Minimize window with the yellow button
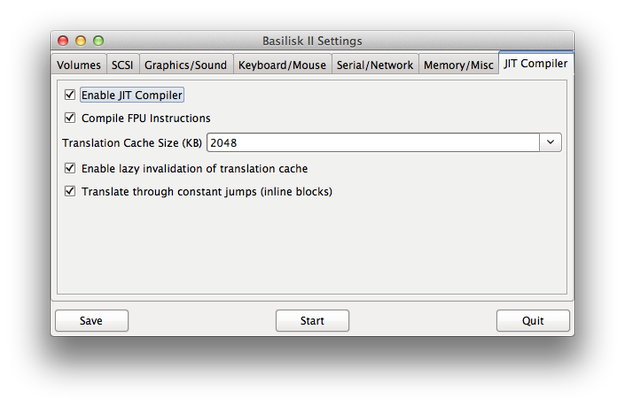Image resolution: width=625 pixels, height=406 pixels. [x=81, y=41]
